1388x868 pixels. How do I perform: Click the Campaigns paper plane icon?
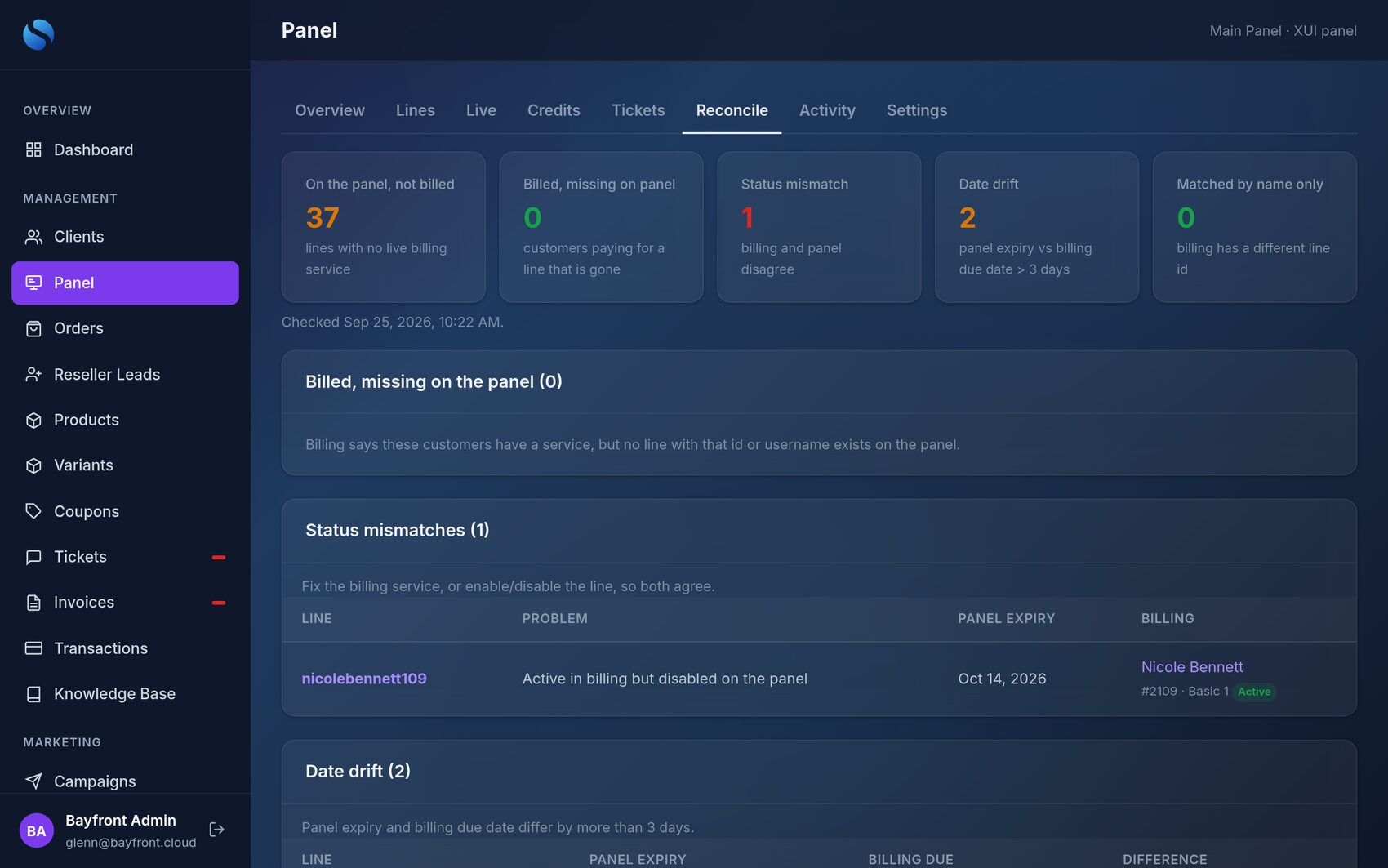tap(33, 781)
